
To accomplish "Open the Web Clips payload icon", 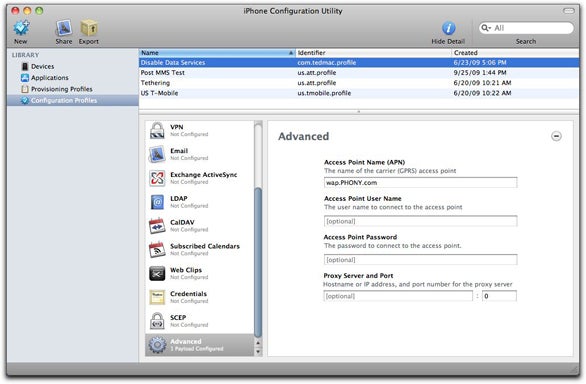I will tap(157, 273).
